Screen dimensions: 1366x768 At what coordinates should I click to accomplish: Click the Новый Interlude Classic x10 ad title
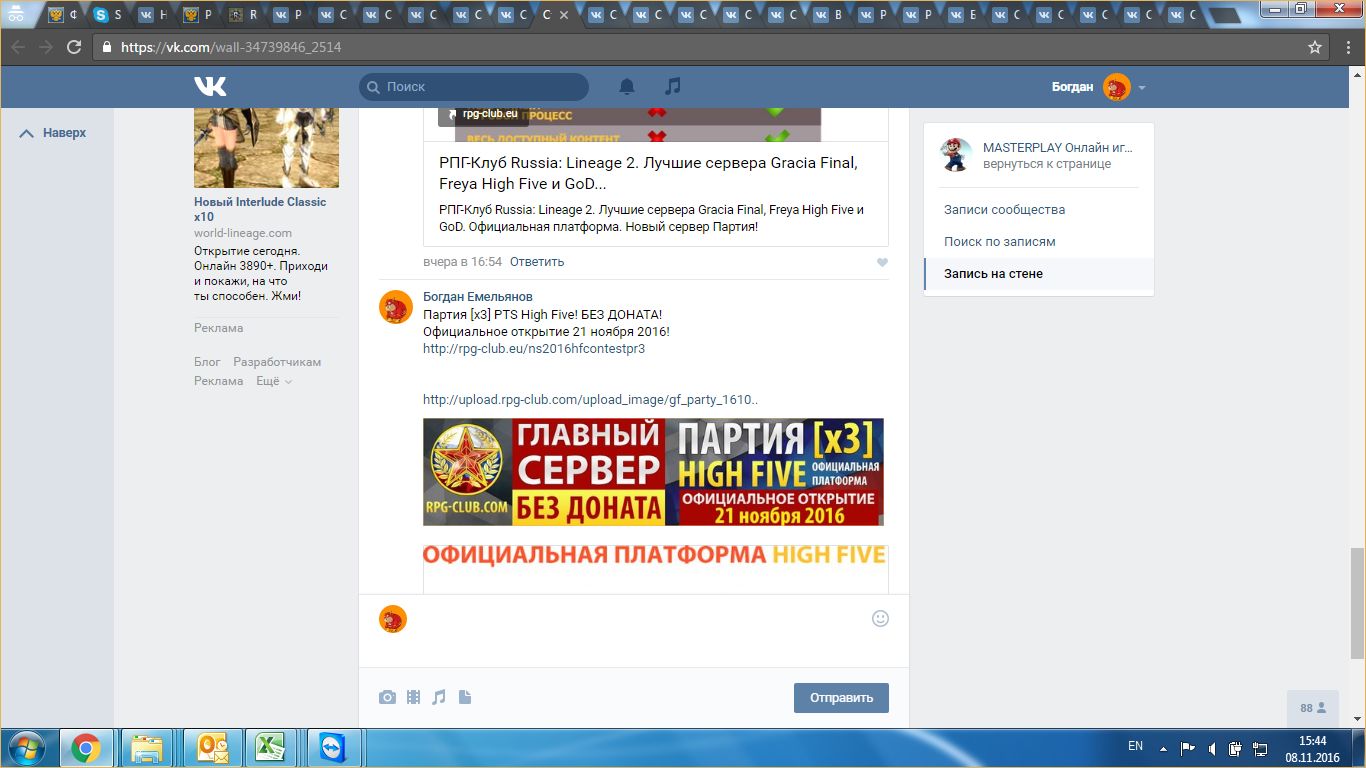(260, 209)
